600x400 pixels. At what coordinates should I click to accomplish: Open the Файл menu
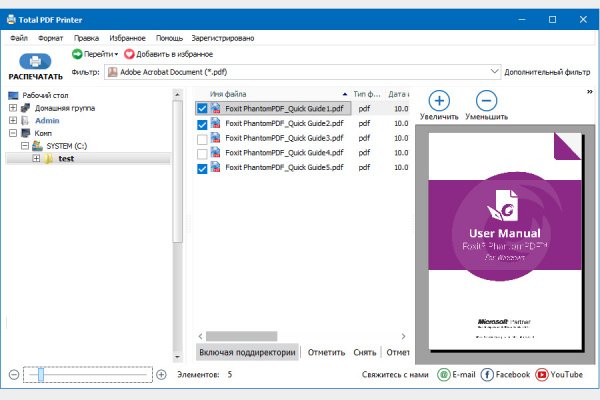(x=19, y=38)
